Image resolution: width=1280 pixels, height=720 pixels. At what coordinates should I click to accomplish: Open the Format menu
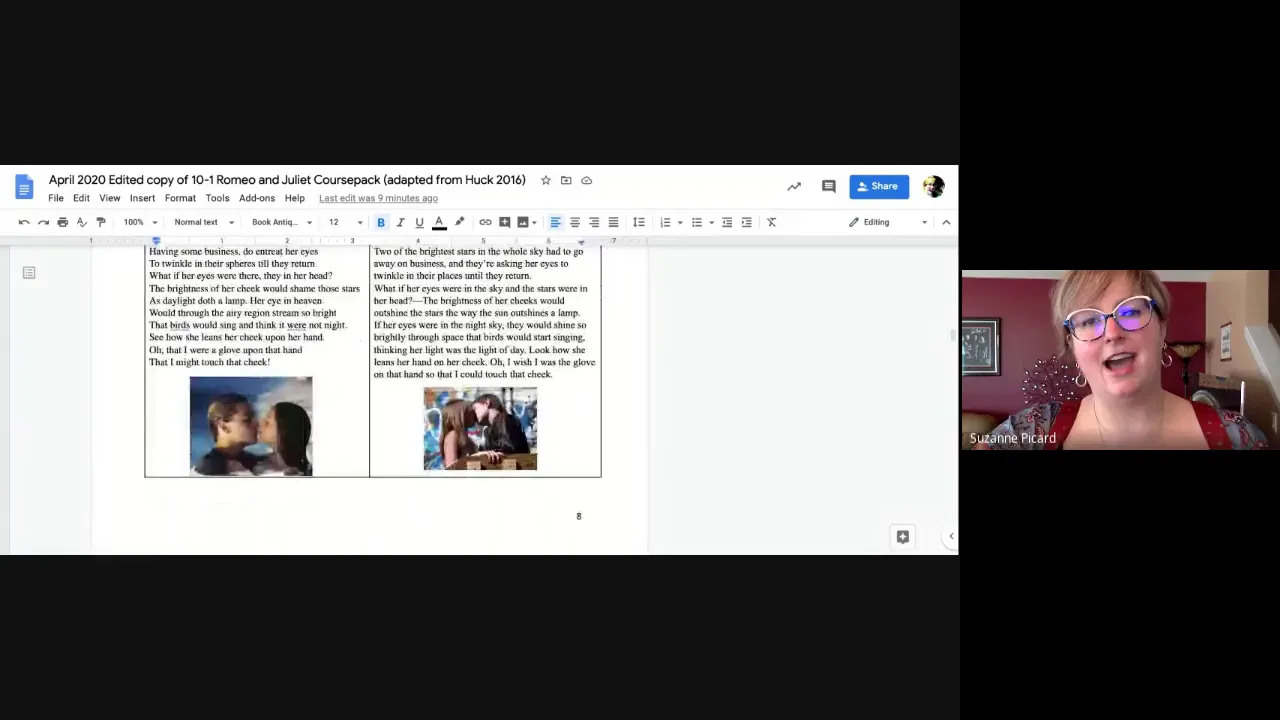pyautogui.click(x=180, y=198)
